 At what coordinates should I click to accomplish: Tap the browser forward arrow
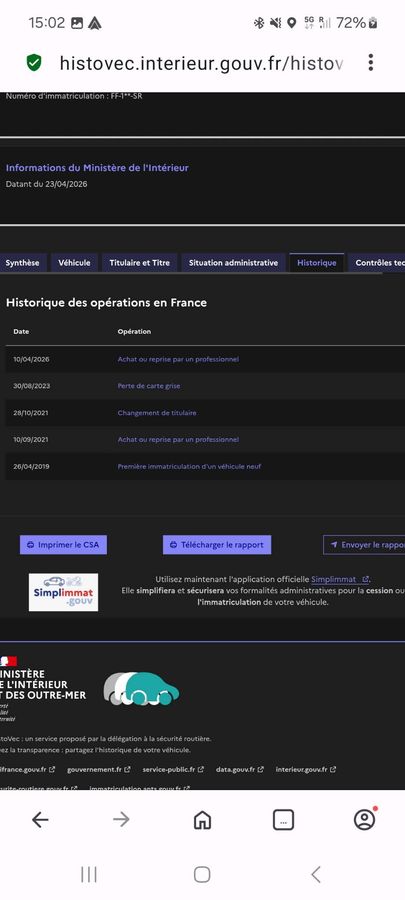[x=121, y=820]
